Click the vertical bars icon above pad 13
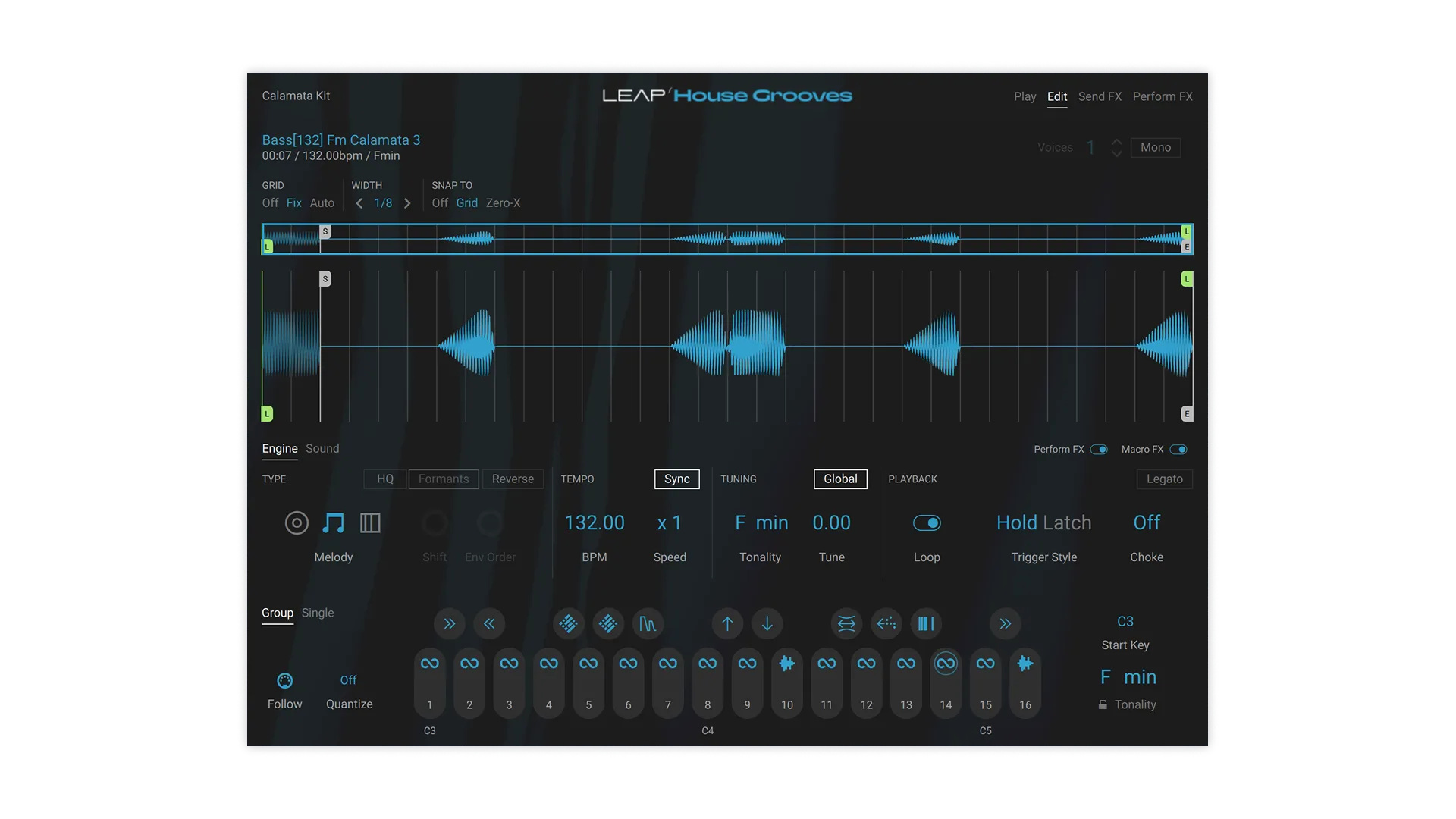The height and width of the screenshot is (819, 1456). [x=926, y=624]
